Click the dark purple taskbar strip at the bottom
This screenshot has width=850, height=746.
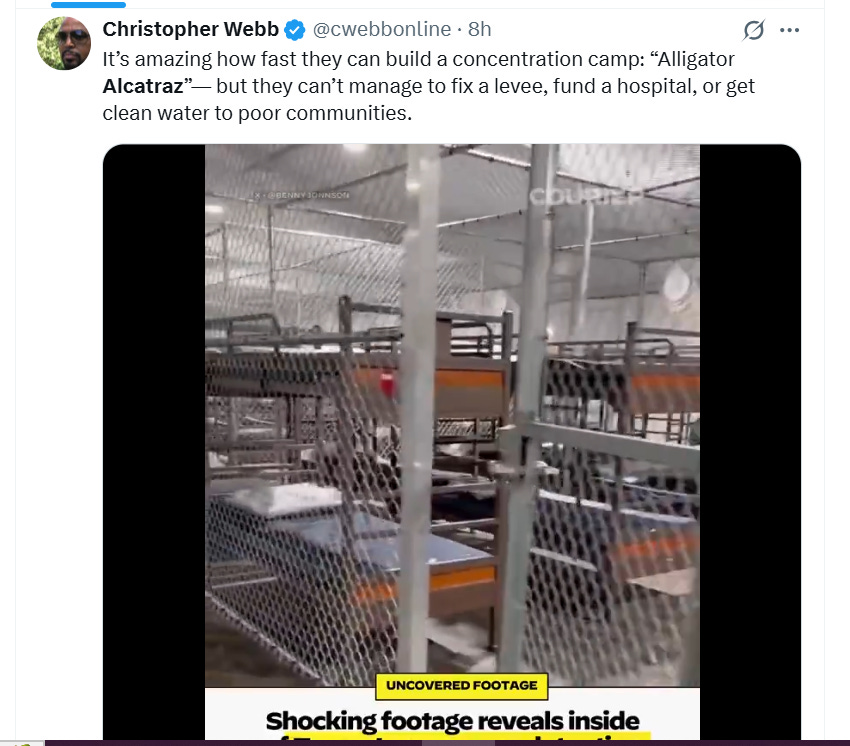click(447, 743)
